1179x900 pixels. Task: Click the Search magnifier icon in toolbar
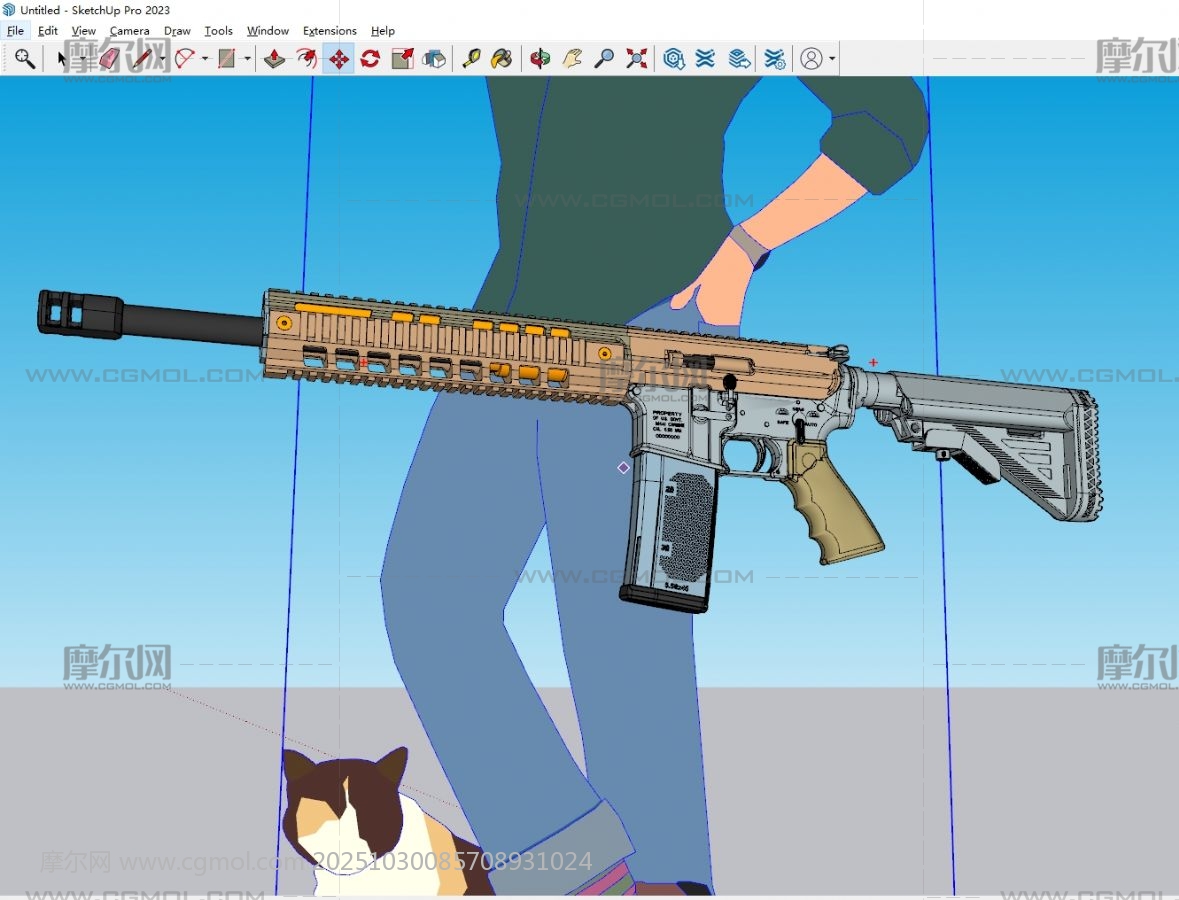pos(25,59)
